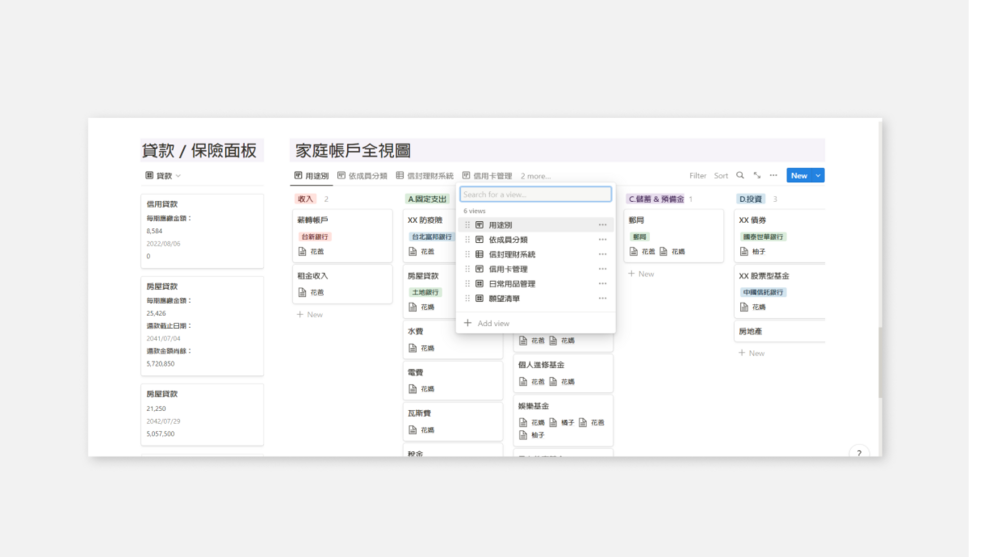Screen dimensions: 1005x557
Task: Add New item under 收入 column
Action: click(310, 315)
